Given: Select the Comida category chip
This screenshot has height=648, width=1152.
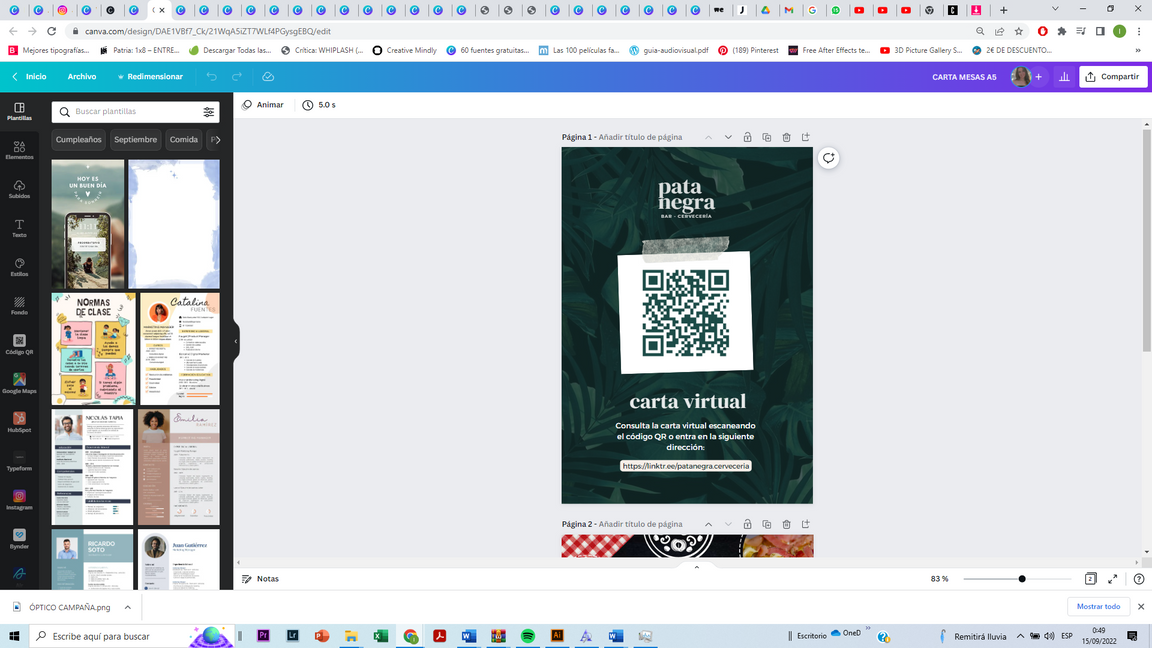Looking at the screenshot, I should pos(184,140).
